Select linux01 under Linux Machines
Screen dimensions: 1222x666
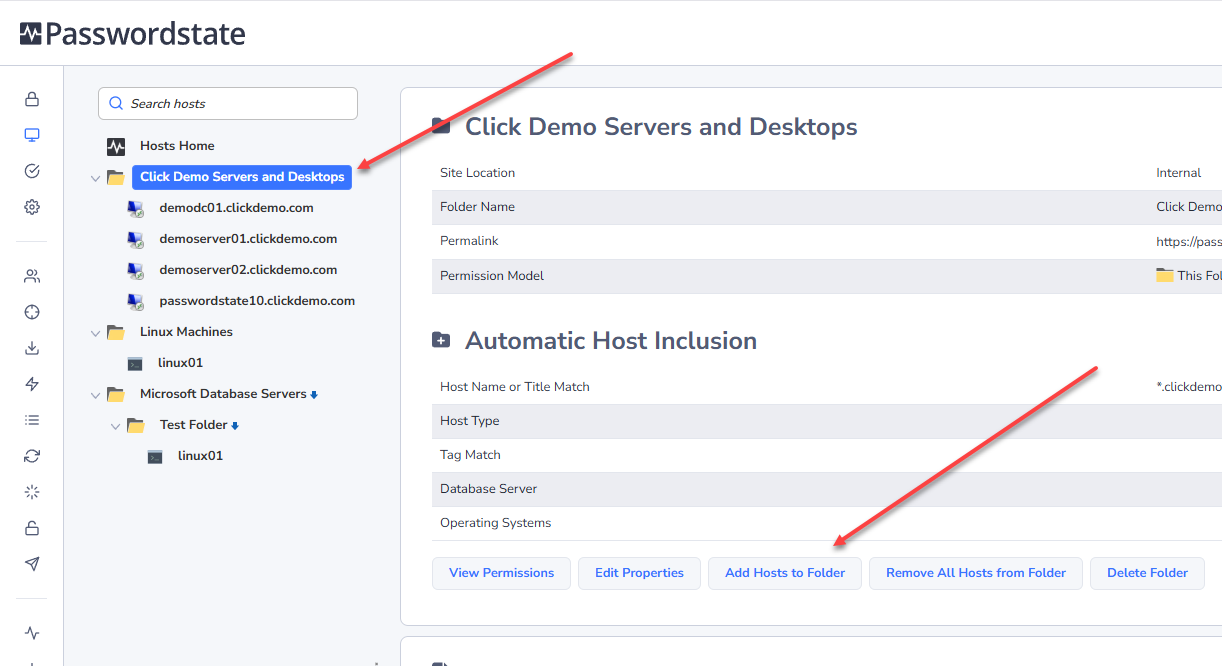(x=181, y=363)
